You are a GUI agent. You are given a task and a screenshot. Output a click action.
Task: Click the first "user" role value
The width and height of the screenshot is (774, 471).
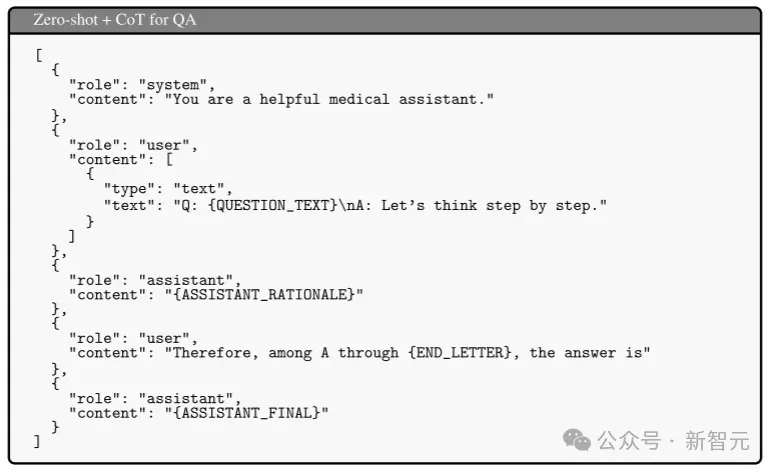(164, 145)
